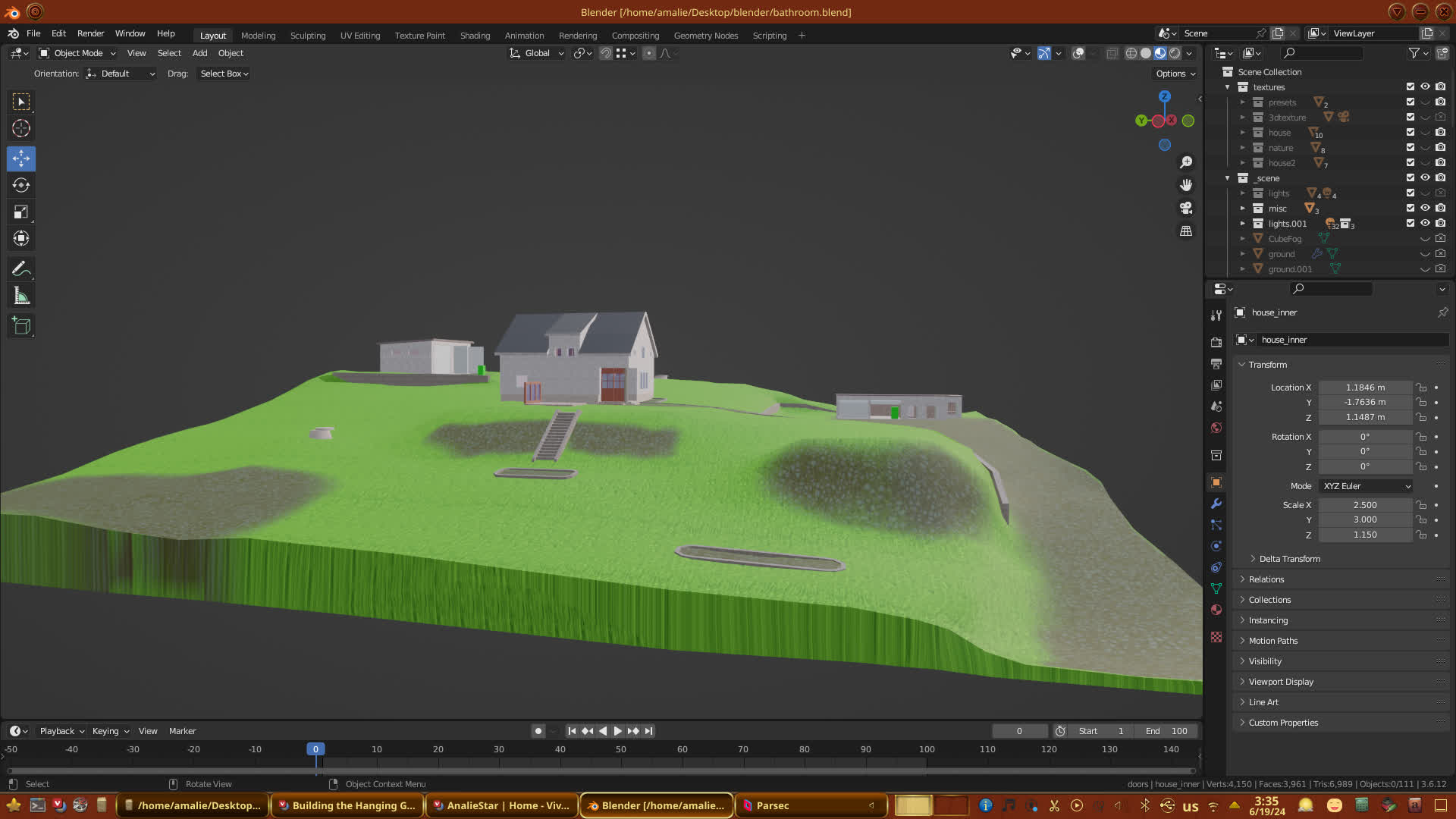Open the Object Mode dropdown
Image resolution: width=1456 pixels, height=819 pixels.
click(77, 53)
